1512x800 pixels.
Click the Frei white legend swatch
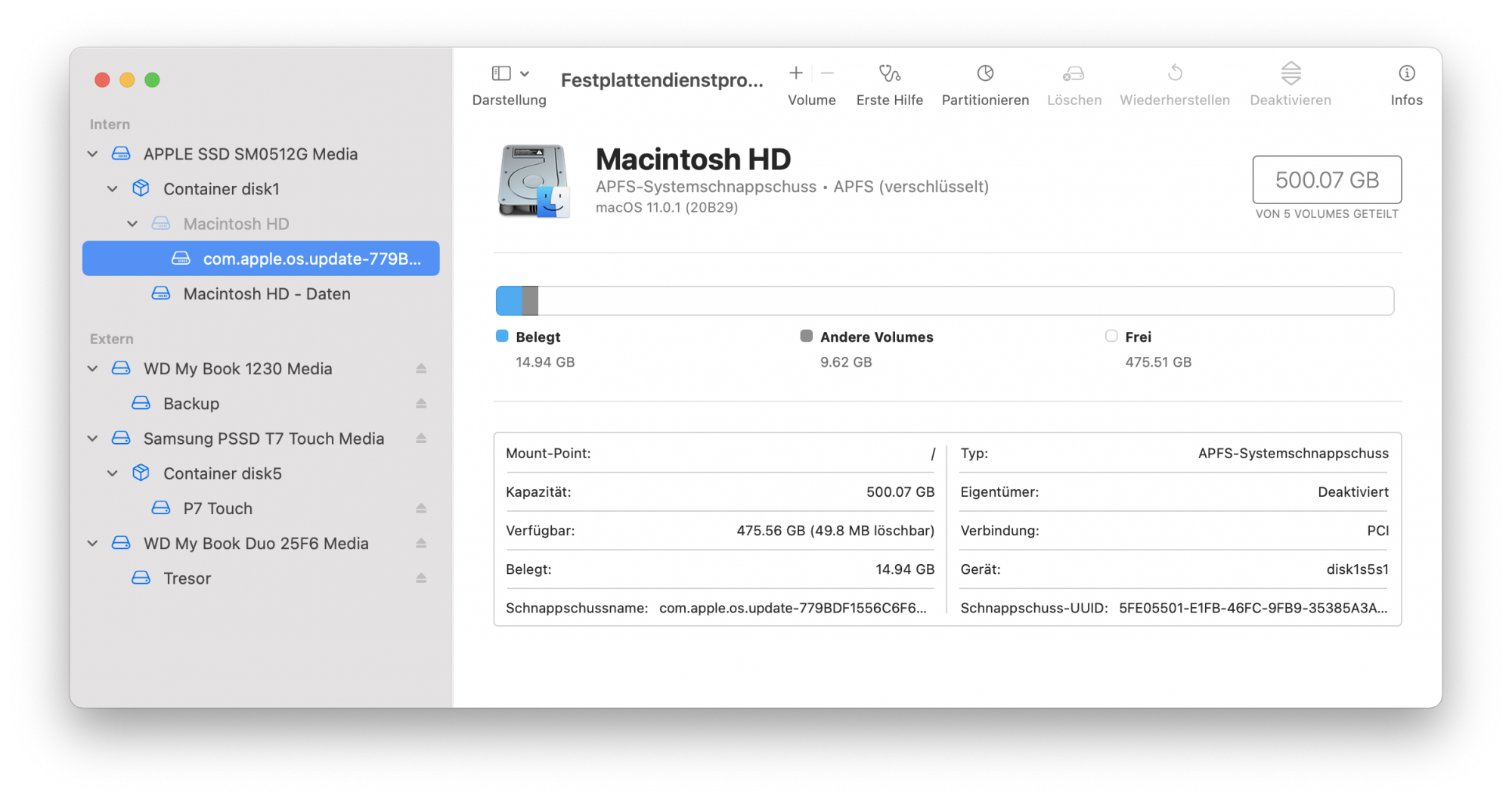pos(1111,336)
